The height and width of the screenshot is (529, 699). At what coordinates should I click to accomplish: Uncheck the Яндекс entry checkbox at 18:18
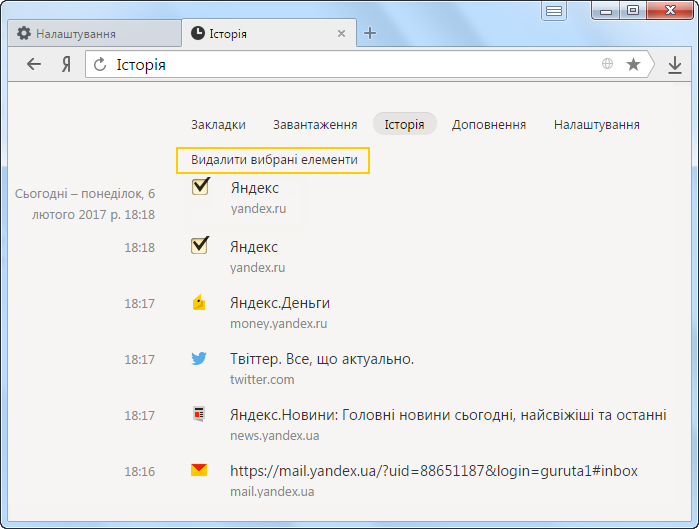(x=200, y=245)
